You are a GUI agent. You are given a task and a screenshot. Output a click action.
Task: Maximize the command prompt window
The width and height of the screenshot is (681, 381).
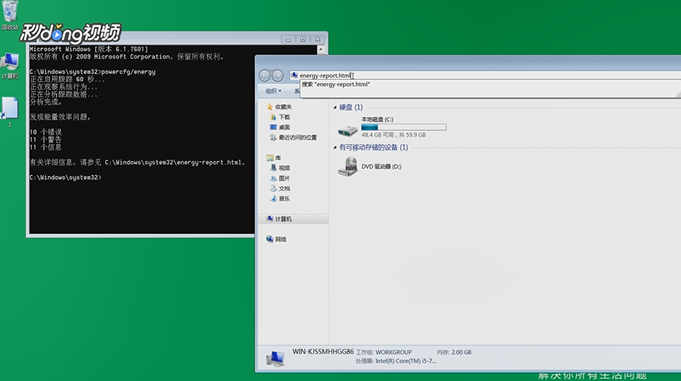[x=303, y=39]
